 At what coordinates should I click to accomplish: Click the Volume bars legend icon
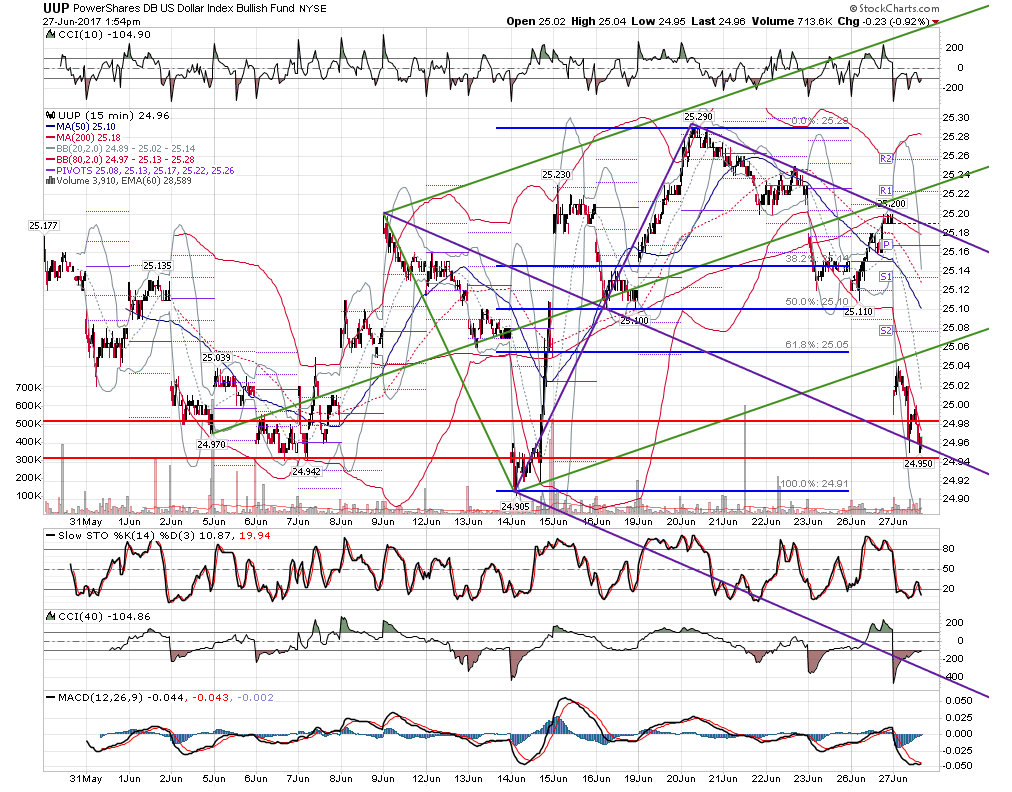tap(50, 181)
